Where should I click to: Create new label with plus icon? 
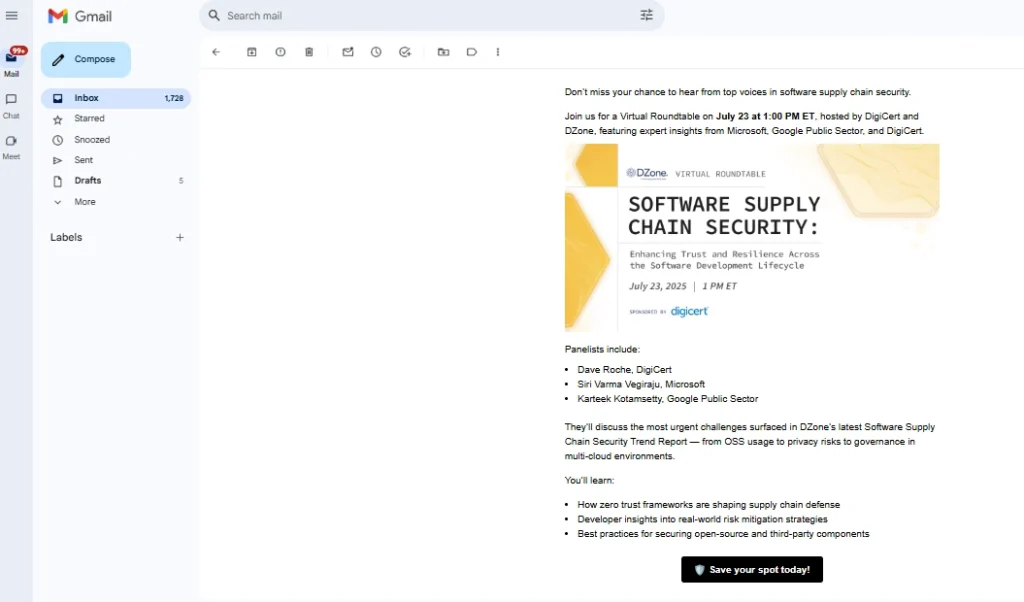click(180, 238)
